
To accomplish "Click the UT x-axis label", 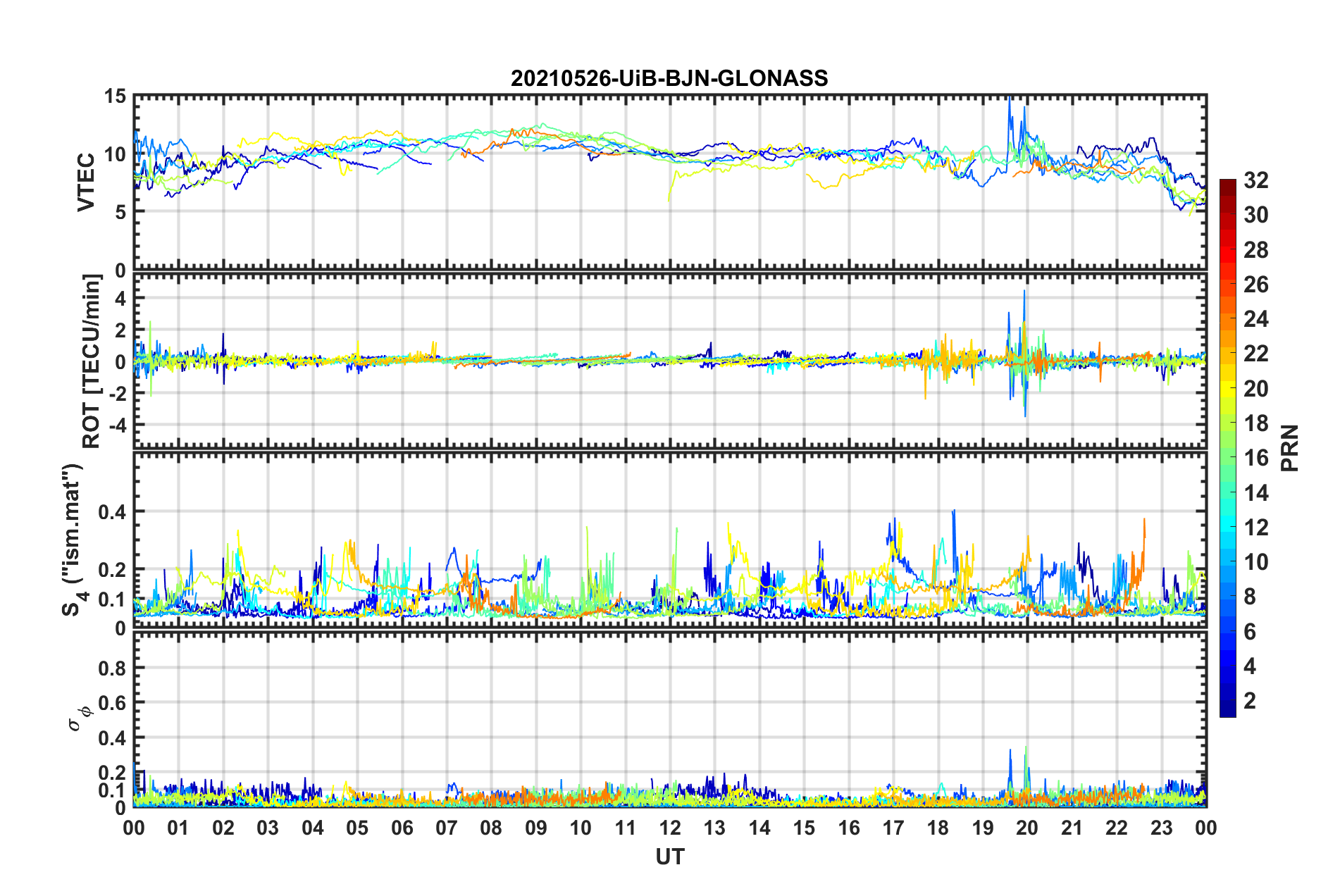I will (x=670, y=857).
